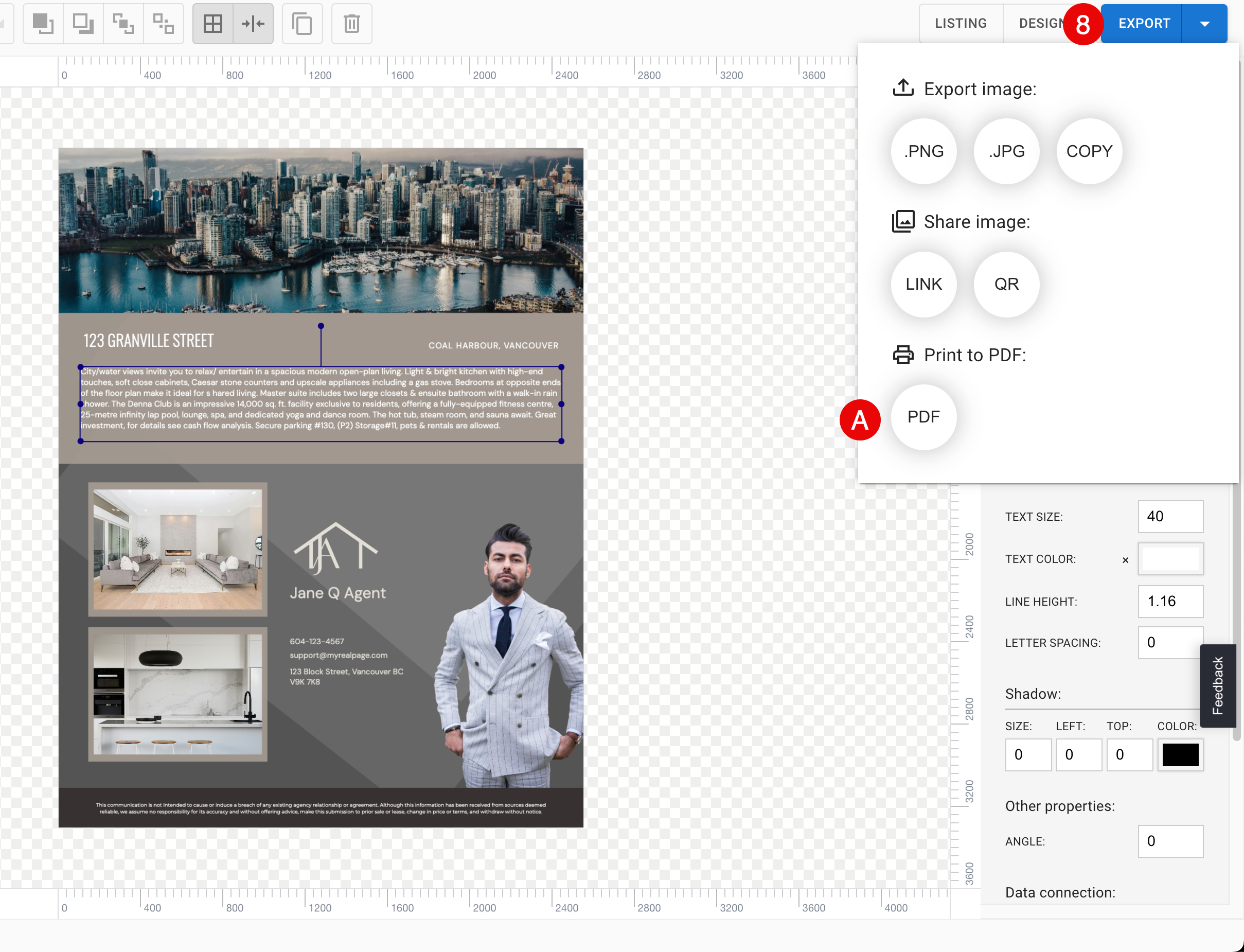Select the 604-123-4567 phone text

317,642
